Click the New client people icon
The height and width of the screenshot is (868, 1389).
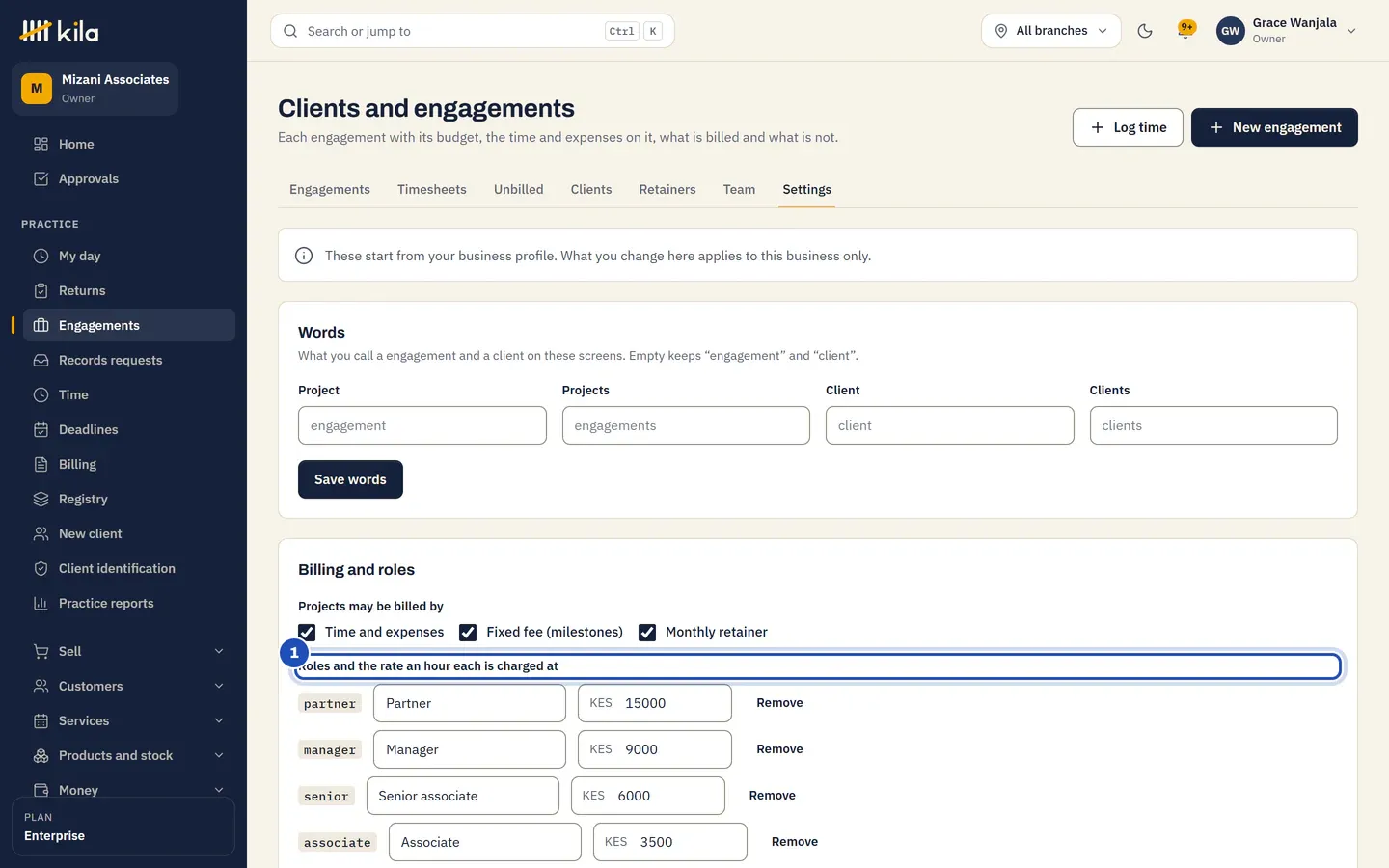41,533
